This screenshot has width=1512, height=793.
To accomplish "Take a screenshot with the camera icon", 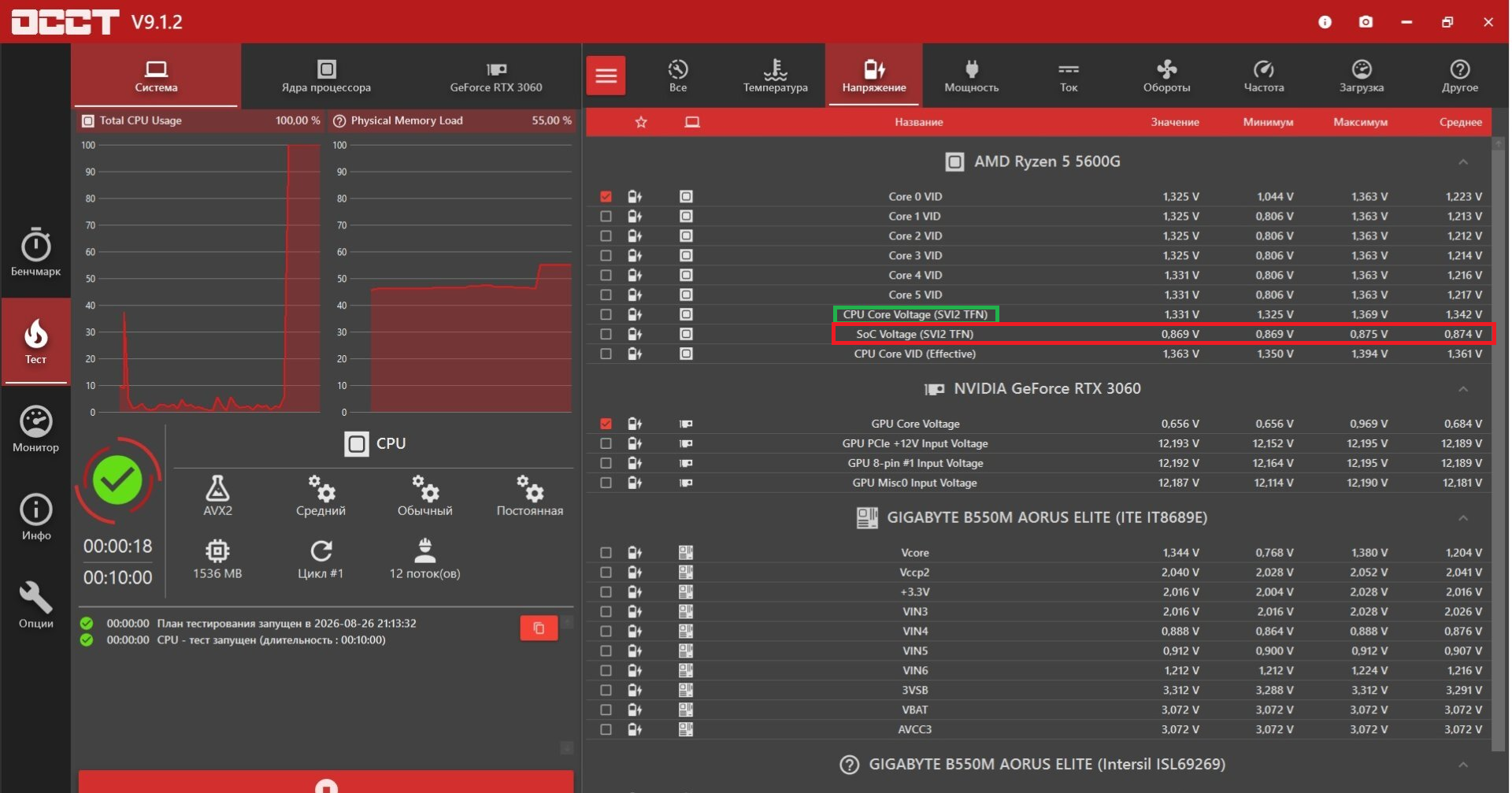I will pos(1366,22).
